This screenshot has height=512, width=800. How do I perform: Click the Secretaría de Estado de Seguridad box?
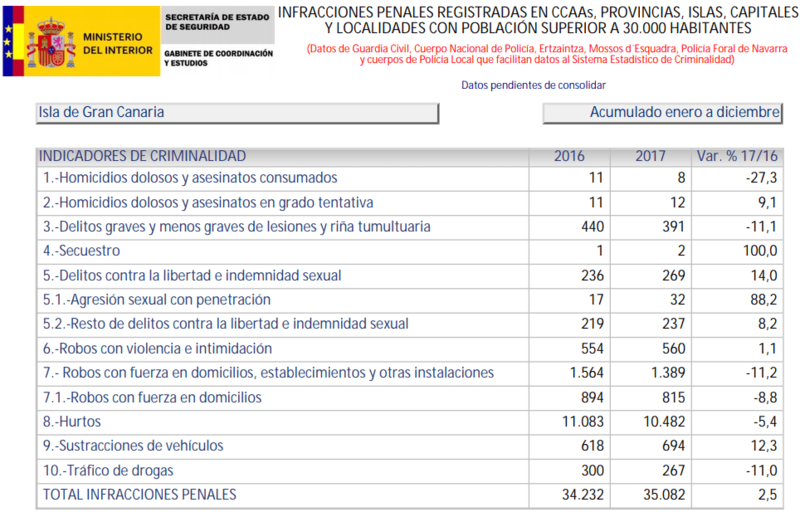coord(218,24)
